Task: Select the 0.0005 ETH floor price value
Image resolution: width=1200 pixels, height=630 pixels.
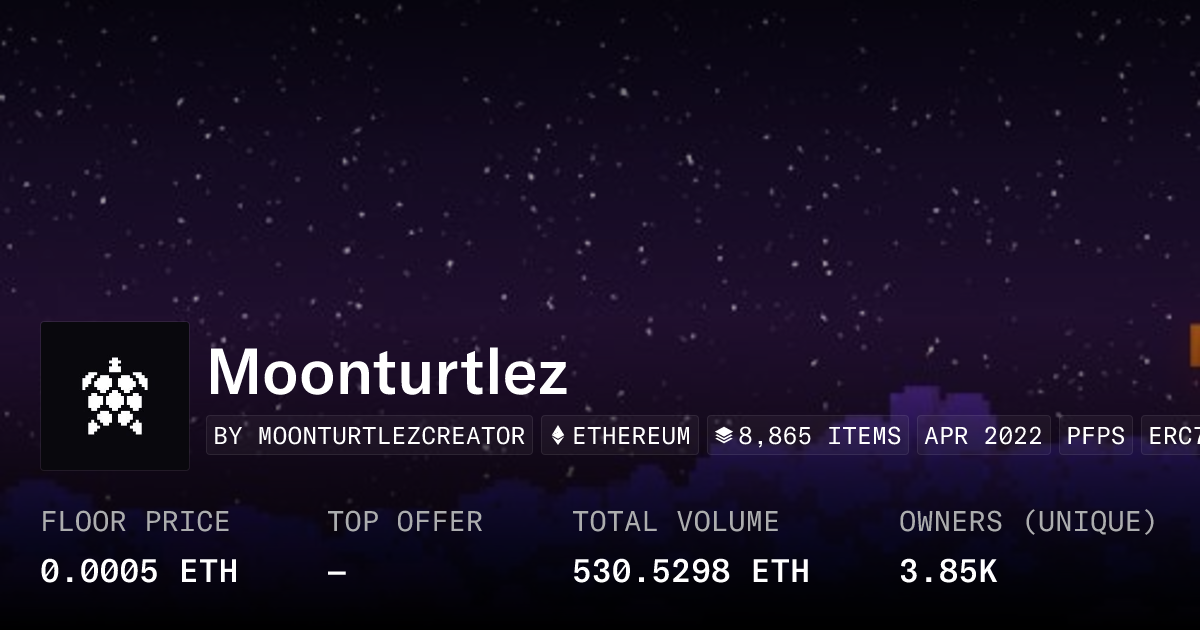Action: click(139, 572)
